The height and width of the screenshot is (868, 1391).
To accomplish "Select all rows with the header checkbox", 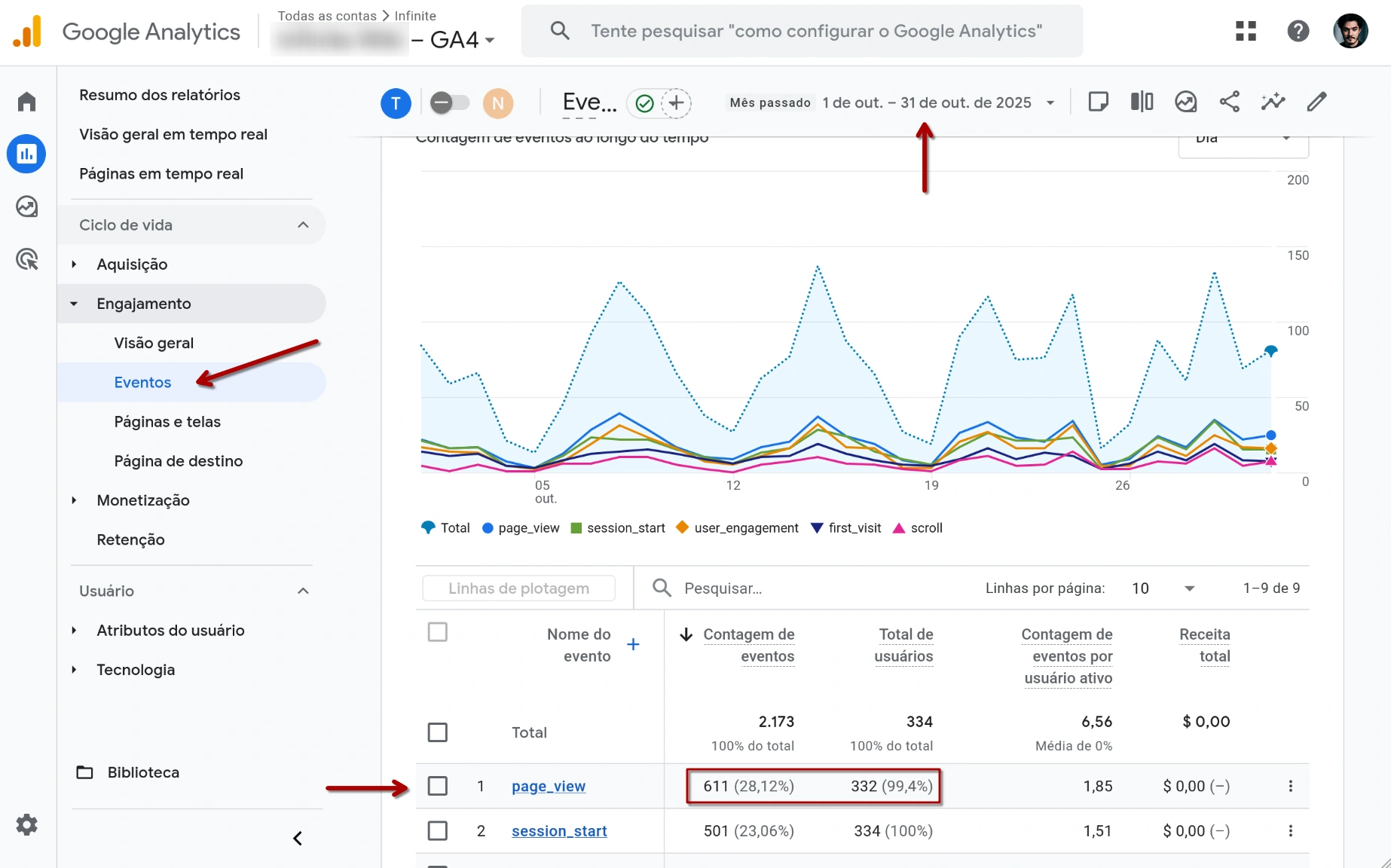I will tap(437, 632).
